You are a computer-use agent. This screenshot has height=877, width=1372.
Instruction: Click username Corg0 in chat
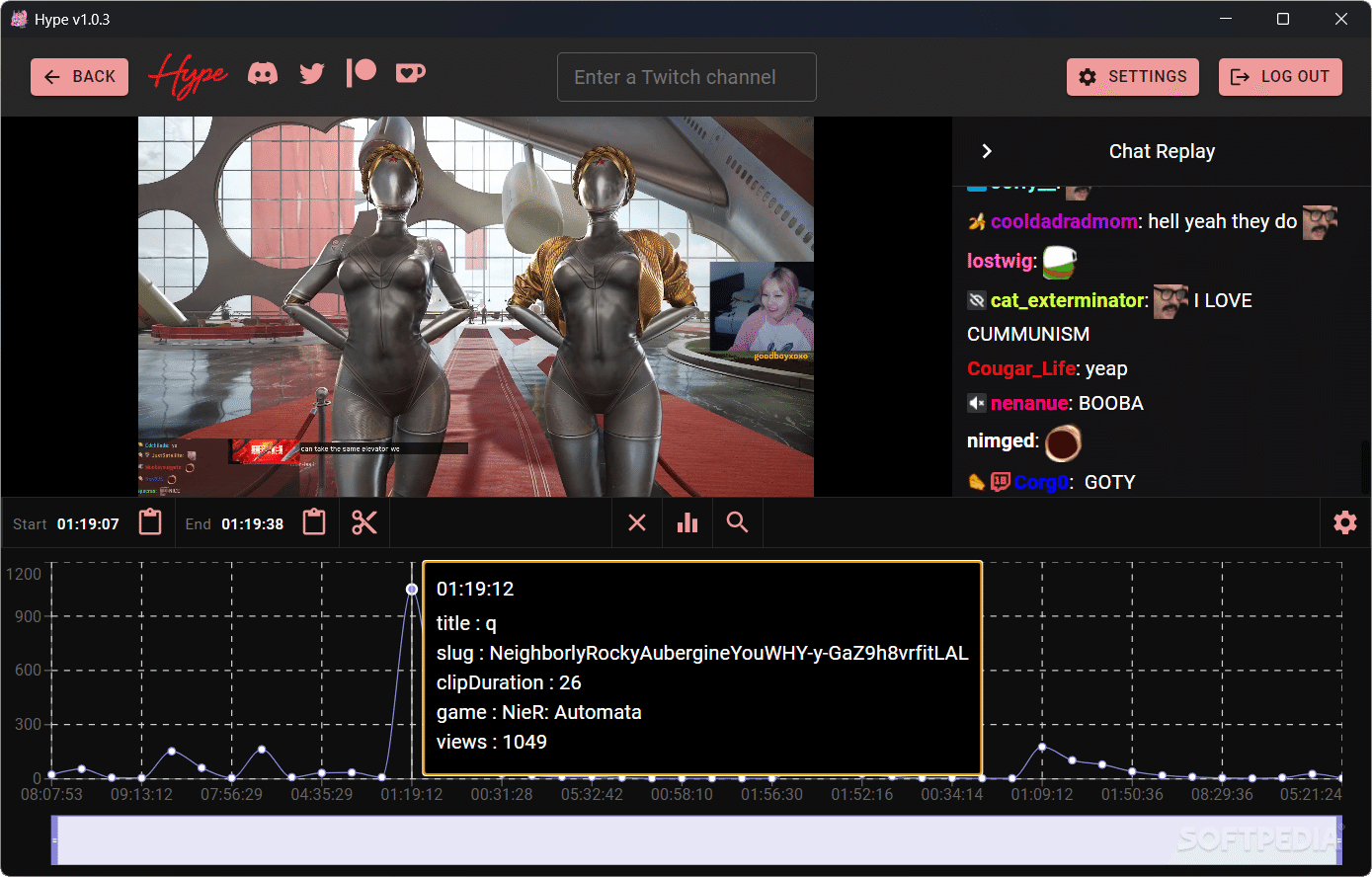point(1042,482)
